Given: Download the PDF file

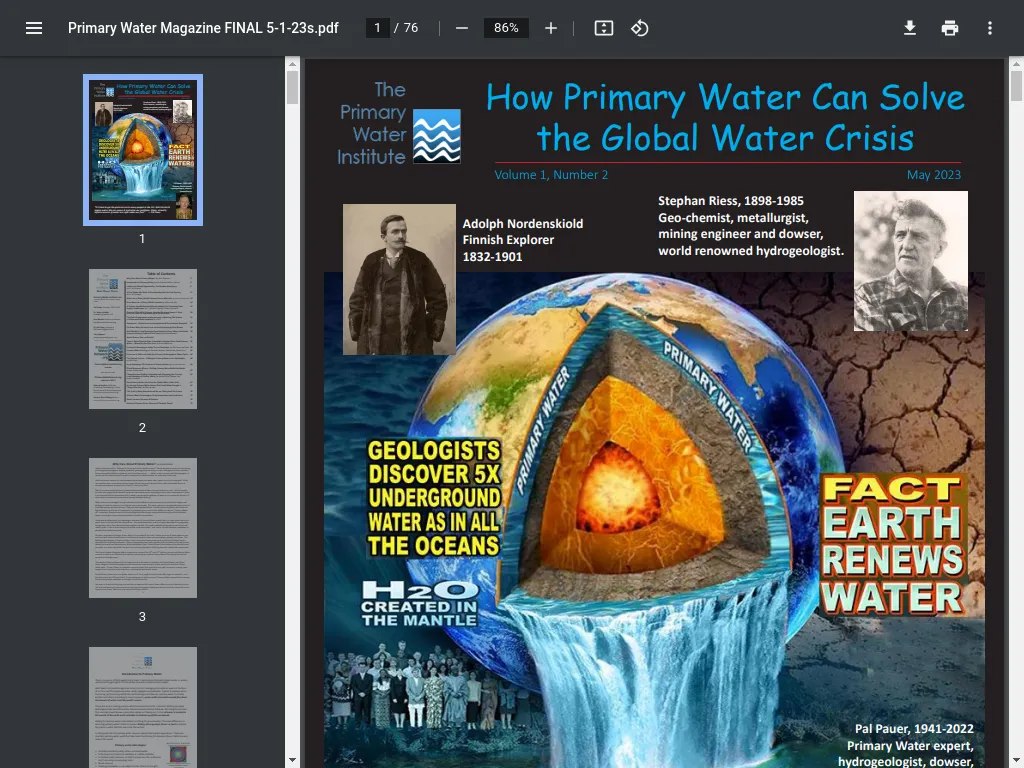Looking at the screenshot, I should tap(910, 28).
